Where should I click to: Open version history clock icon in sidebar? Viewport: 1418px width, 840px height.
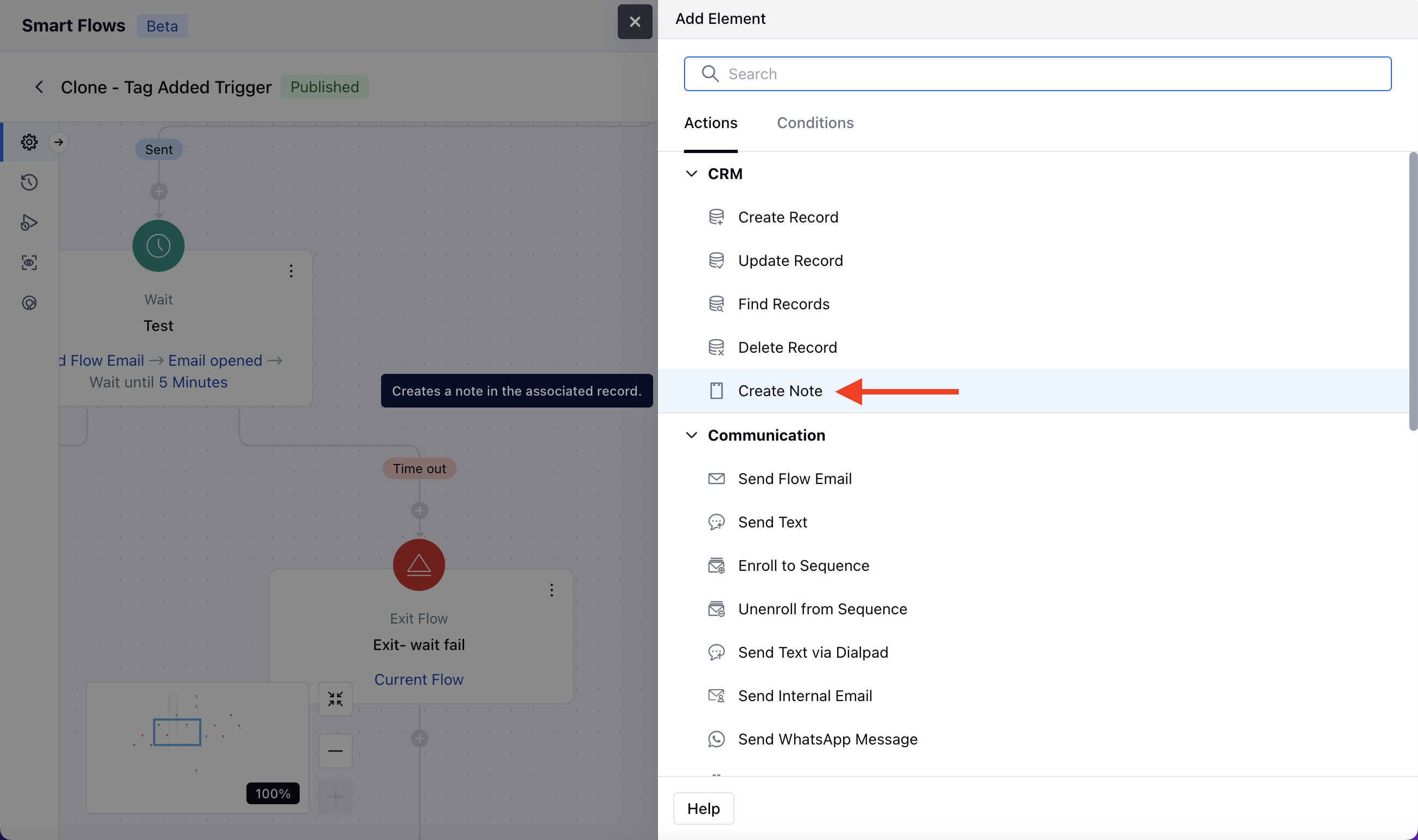pos(29,182)
